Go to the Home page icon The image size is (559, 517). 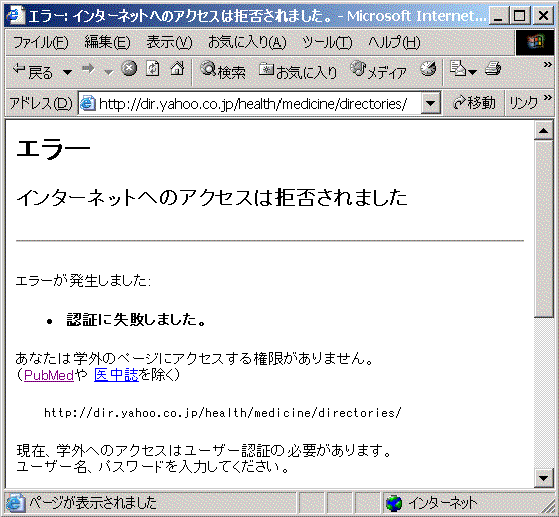[177, 68]
